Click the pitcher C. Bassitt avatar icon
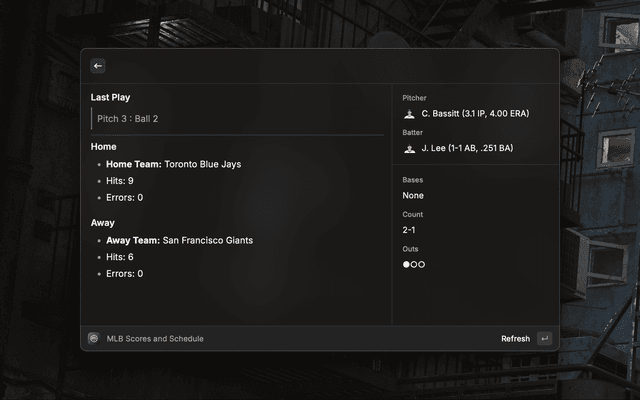The width and height of the screenshot is (640, 400). coord(409,114)
